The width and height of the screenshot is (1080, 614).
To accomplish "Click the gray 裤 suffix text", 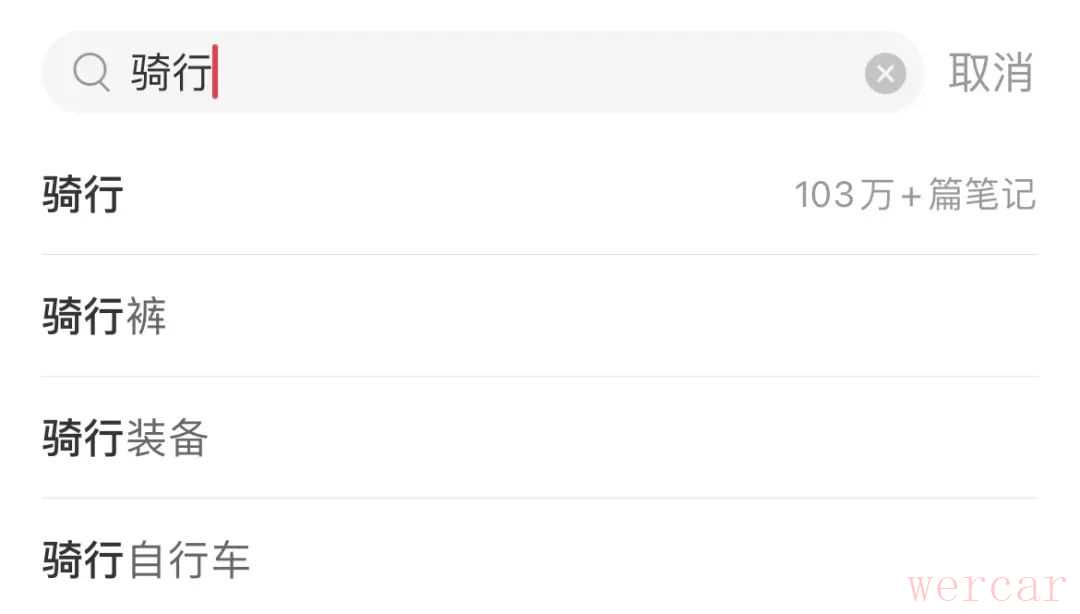I will point(147,317).
